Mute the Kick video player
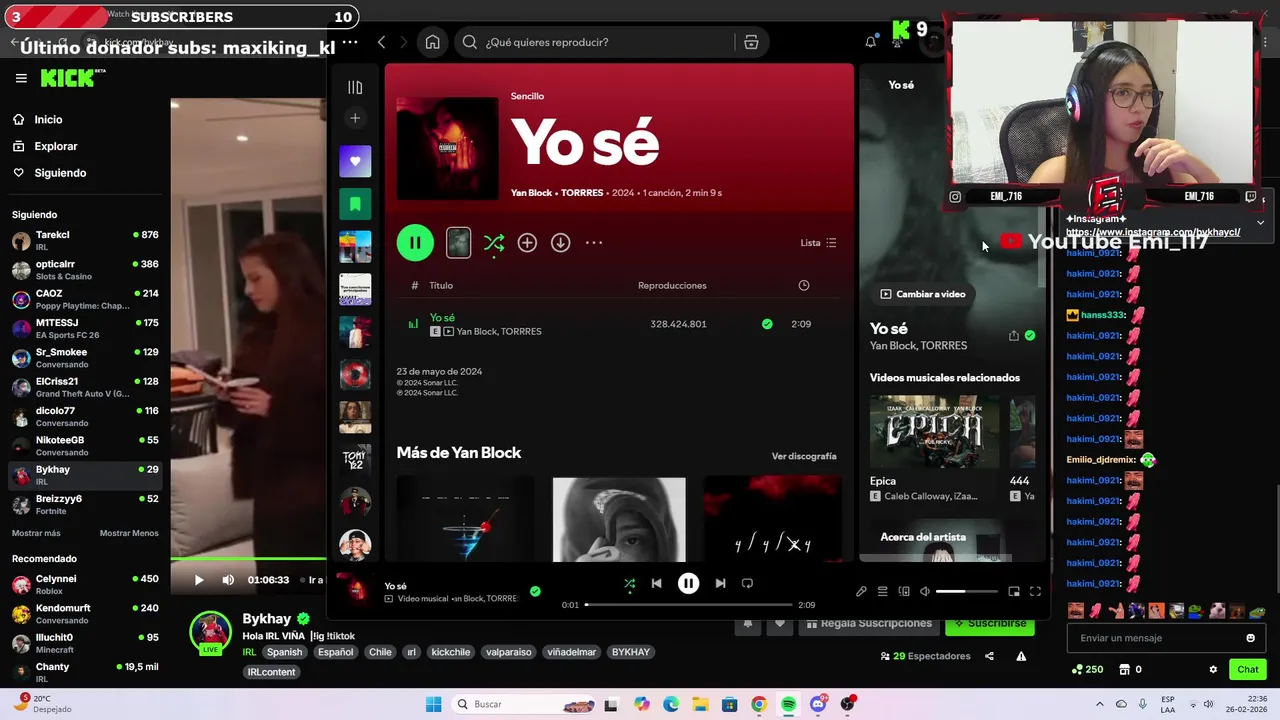This screenshot has width=1280, height=720. 228,580
